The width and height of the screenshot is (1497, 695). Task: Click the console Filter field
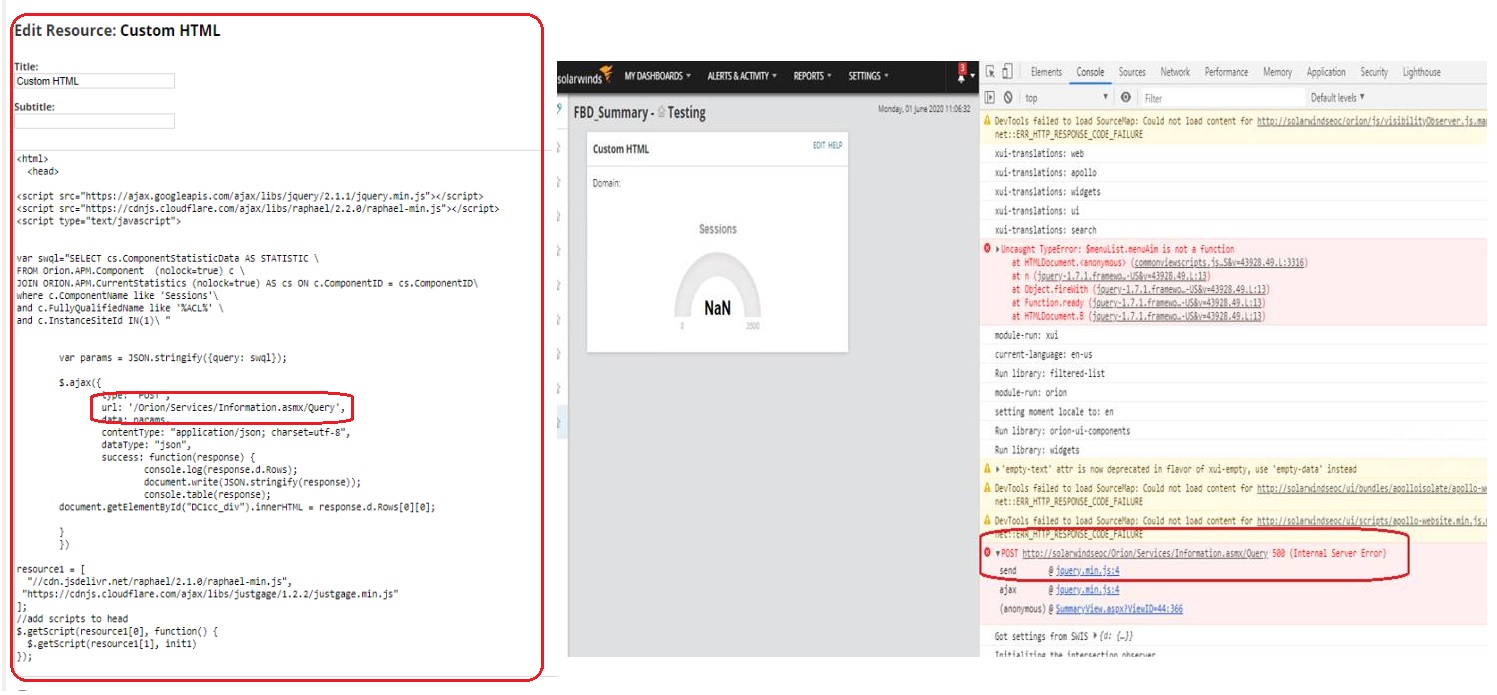point(1223,98)
